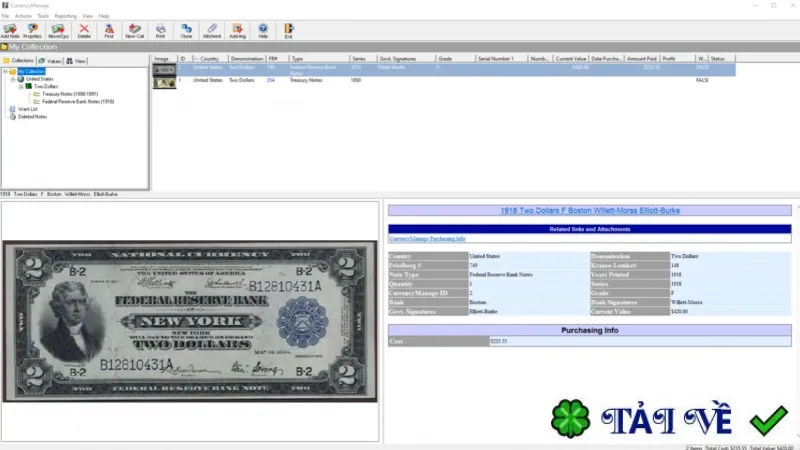Image resolution: width=800 pixels, height=450 pixels.
Task: Select the United States tree item
Action: pyautogui.click(x=39, y=79)
